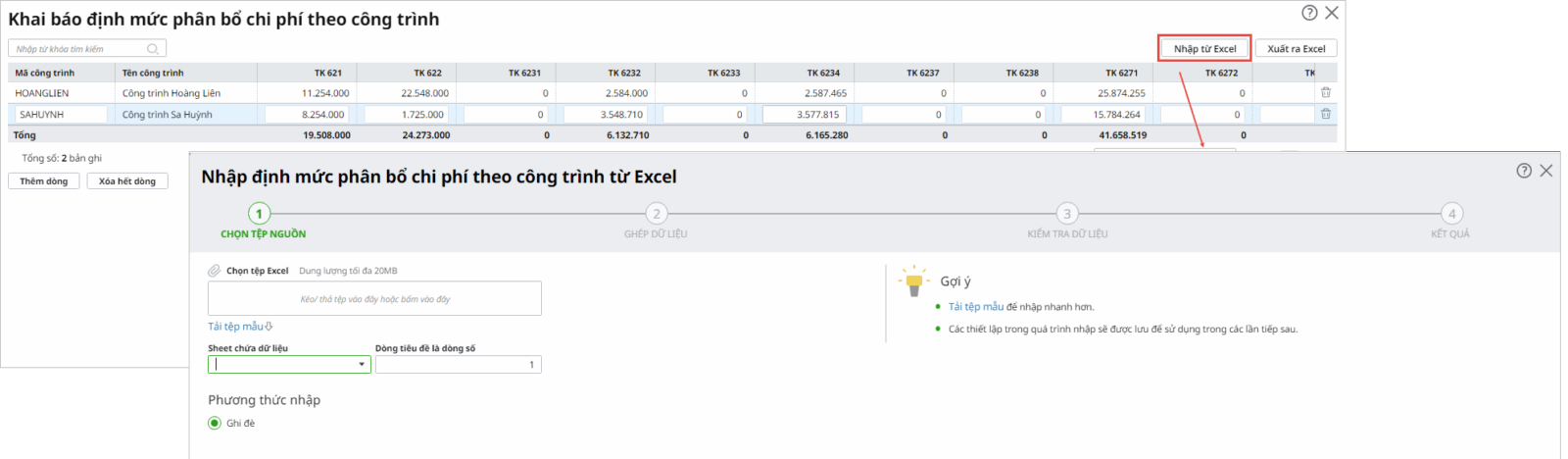The height and width of the screenshot is (459, 1568).
Task: Select Công trình Sa Huỳnh name cell
Action: [x=186, y=115]
